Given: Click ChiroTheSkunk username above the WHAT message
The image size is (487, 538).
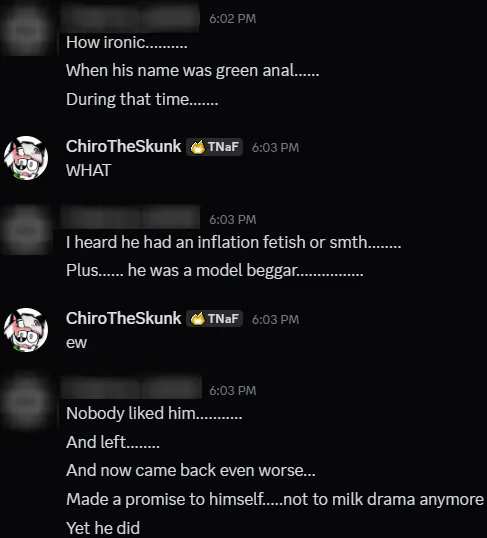Looking at the screenshot, I should pyautogui.click(x=124, y=147).
